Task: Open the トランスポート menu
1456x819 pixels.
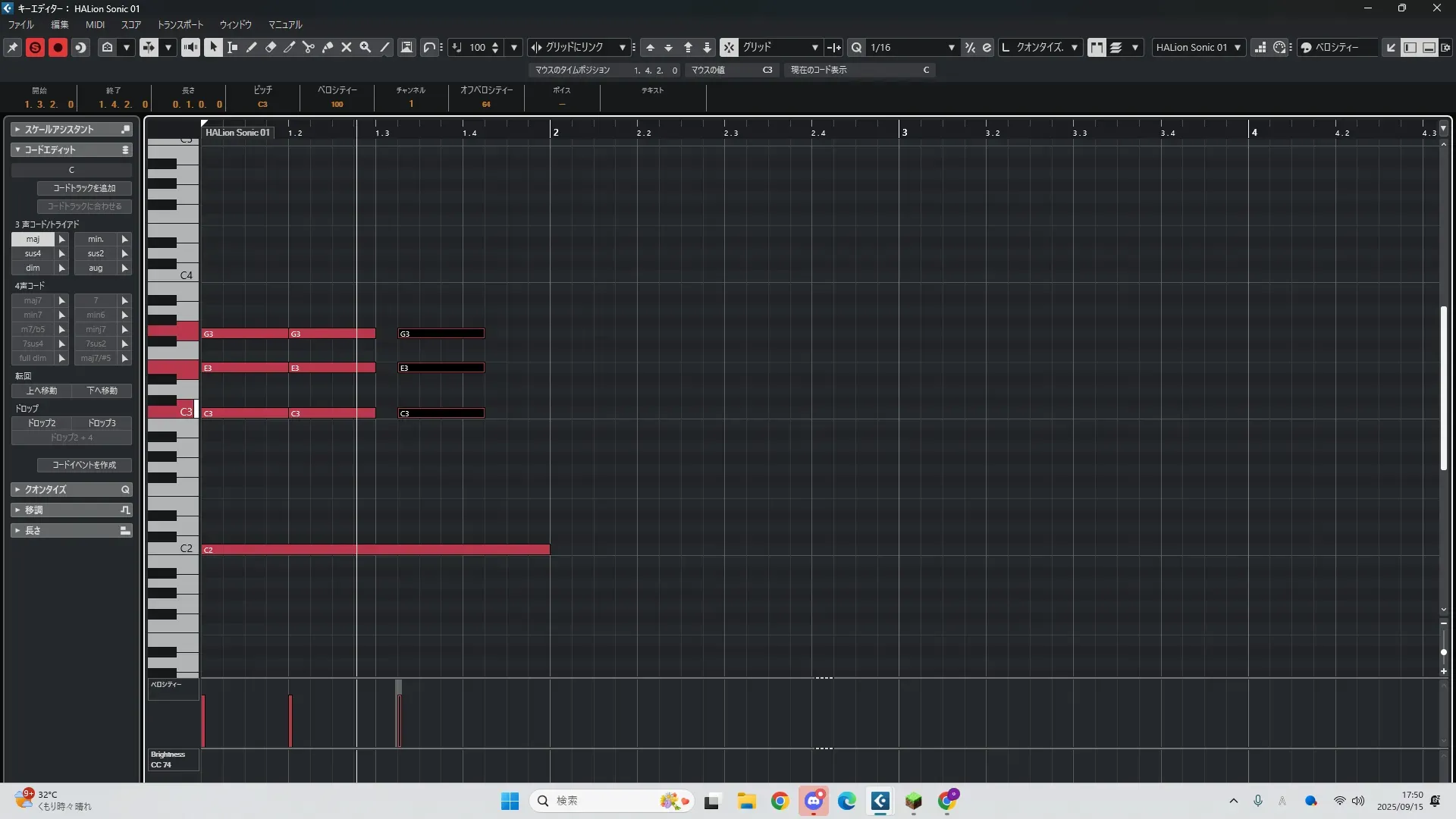Action: click(180, 24)
